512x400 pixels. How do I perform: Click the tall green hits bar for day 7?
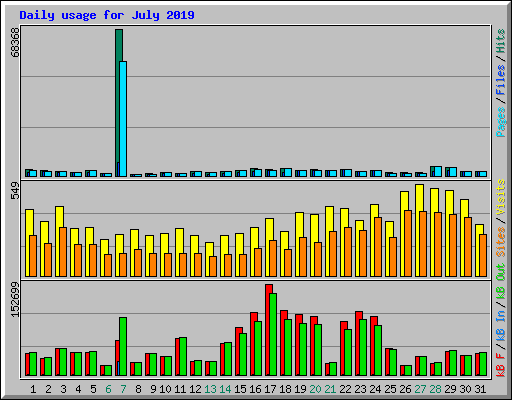pos(118,103)
